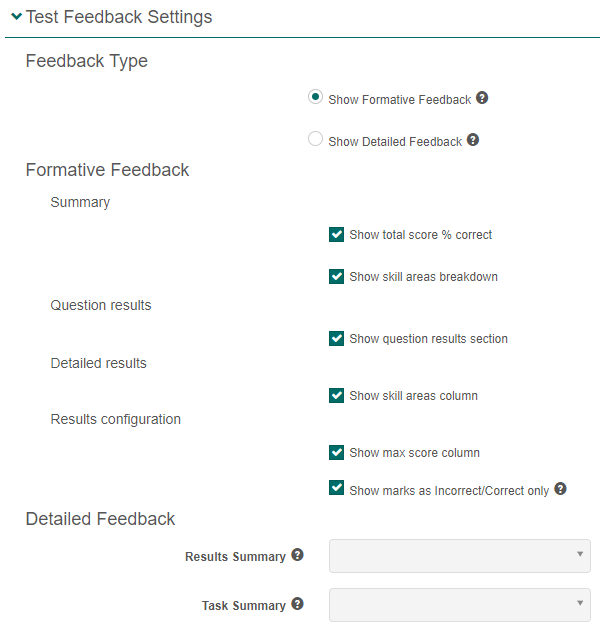Click the Test Feedback Settings heading
This screenshot has width=600, height=635.
(119, 17)
